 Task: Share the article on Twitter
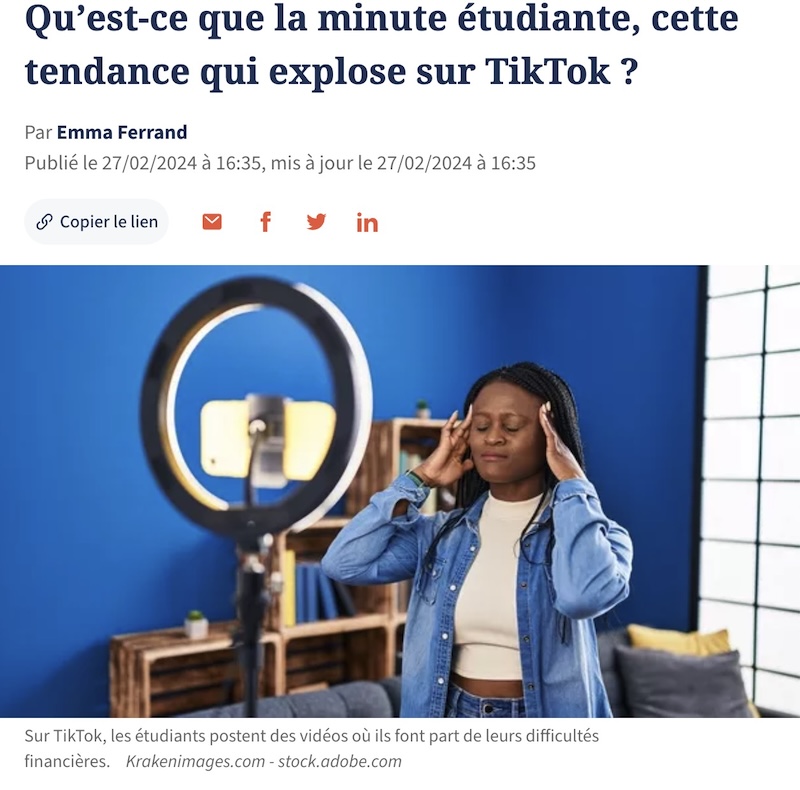click(316, 222)
